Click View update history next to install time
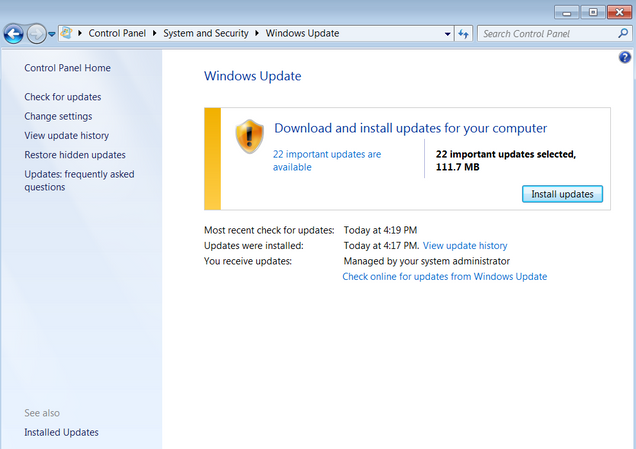Viewport: 636px width, 449px height. [465, 246]
